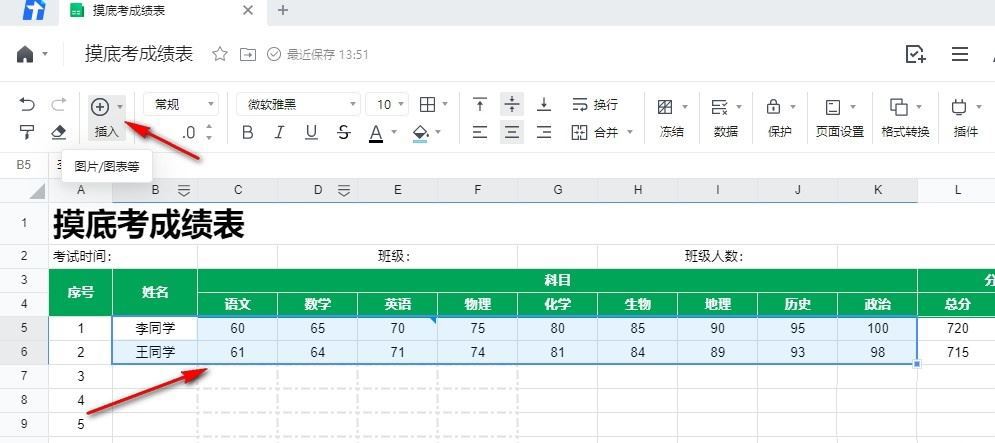Click the redo arrow icon

click(58, 105)
